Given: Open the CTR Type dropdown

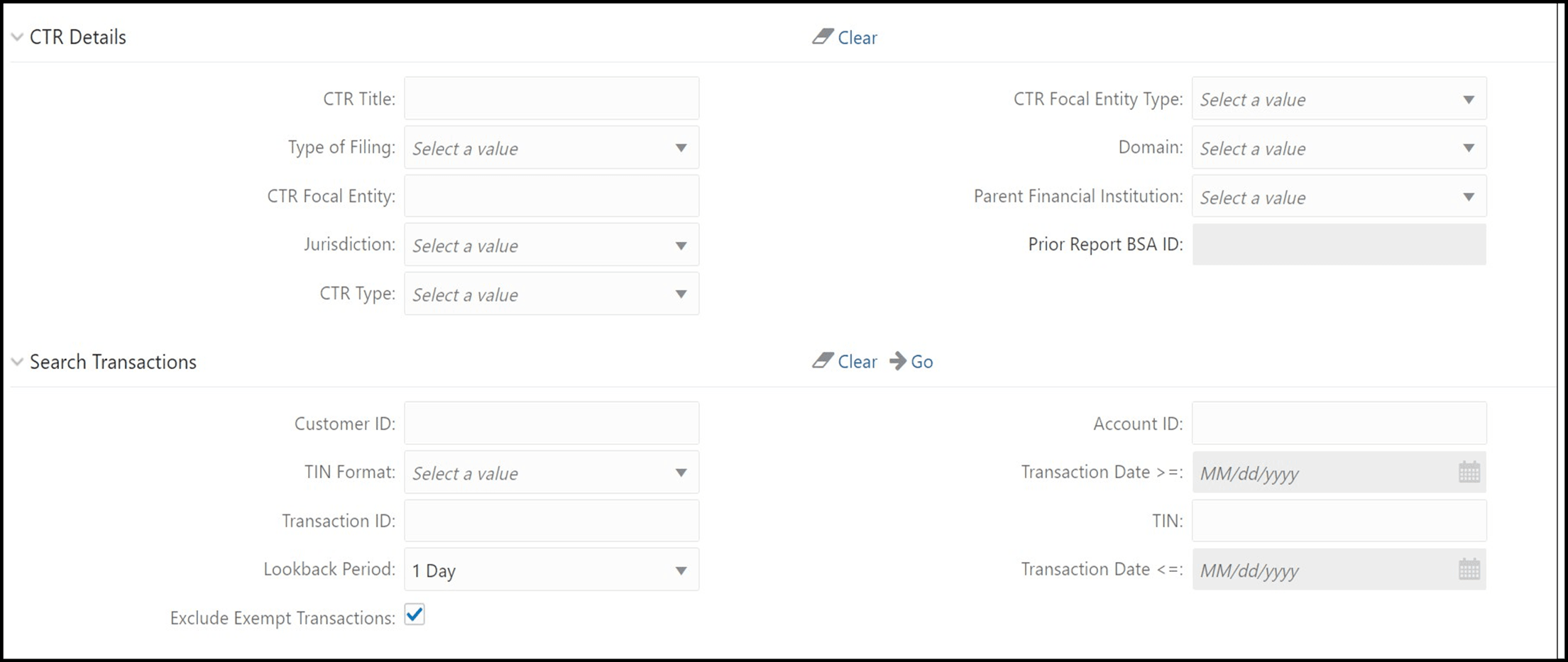Looking at the screenshot, I should coord(680,294).
